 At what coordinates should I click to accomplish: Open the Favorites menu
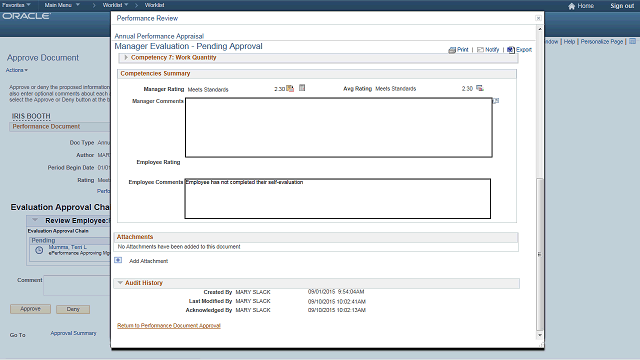(x=16, y=5)
